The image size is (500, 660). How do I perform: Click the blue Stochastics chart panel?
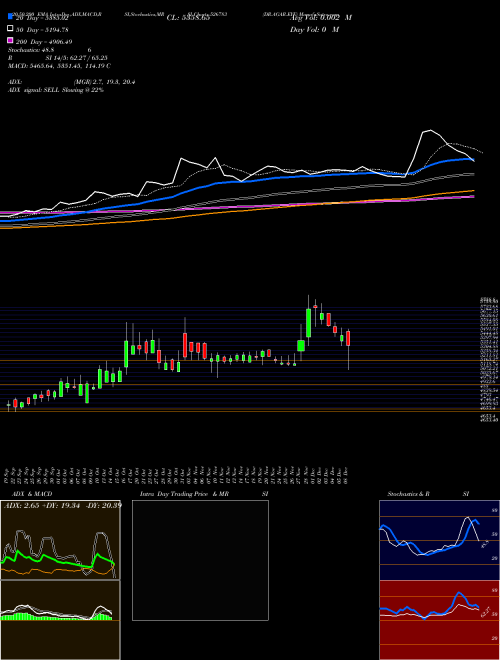click(x=439, y=540)
